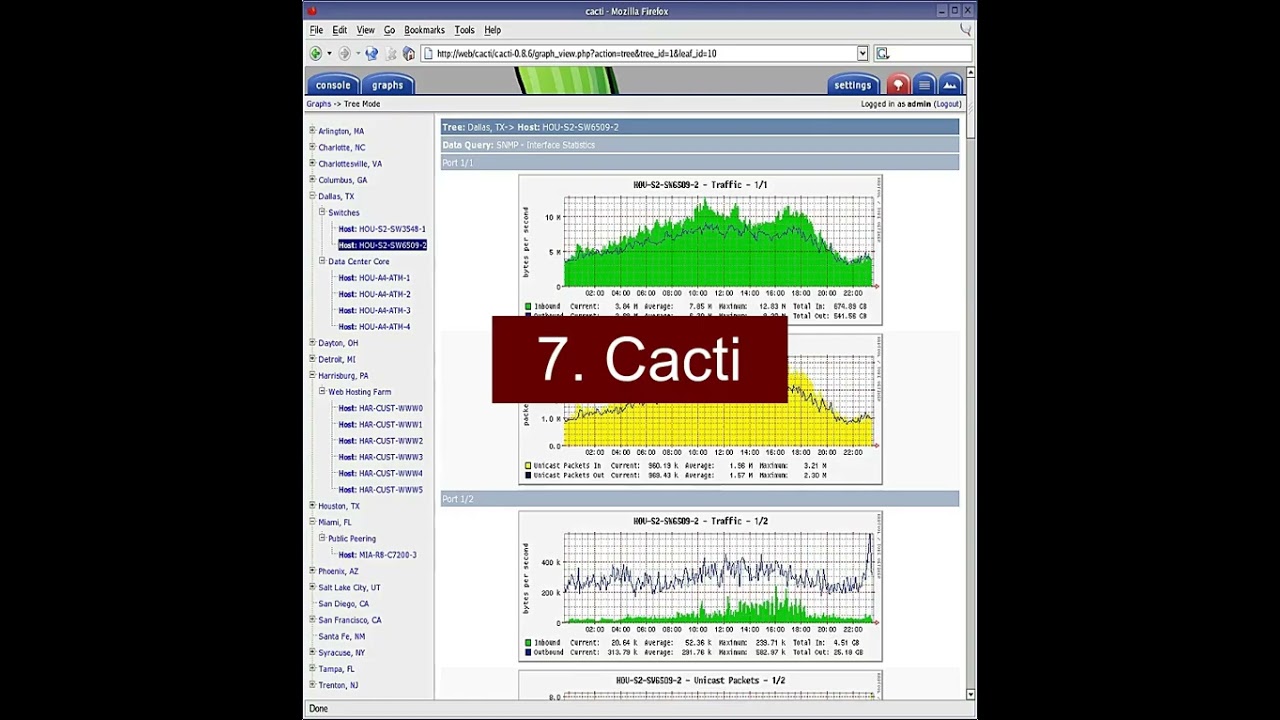Open the Forward history dropdown arrow
The width and height of the screenshot is (1280, 720).
(x=357, y=54)
